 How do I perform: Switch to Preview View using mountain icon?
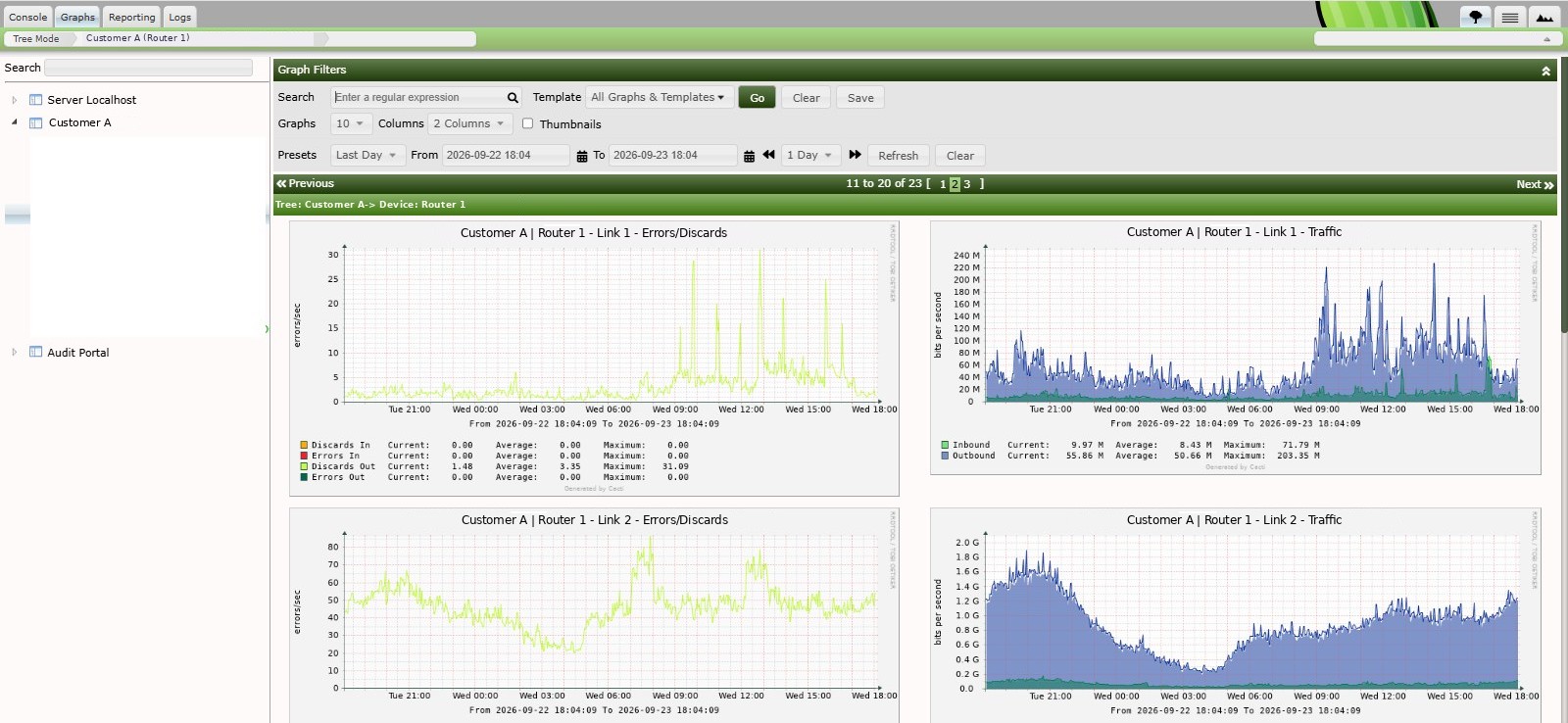[x=1543, y=17]
